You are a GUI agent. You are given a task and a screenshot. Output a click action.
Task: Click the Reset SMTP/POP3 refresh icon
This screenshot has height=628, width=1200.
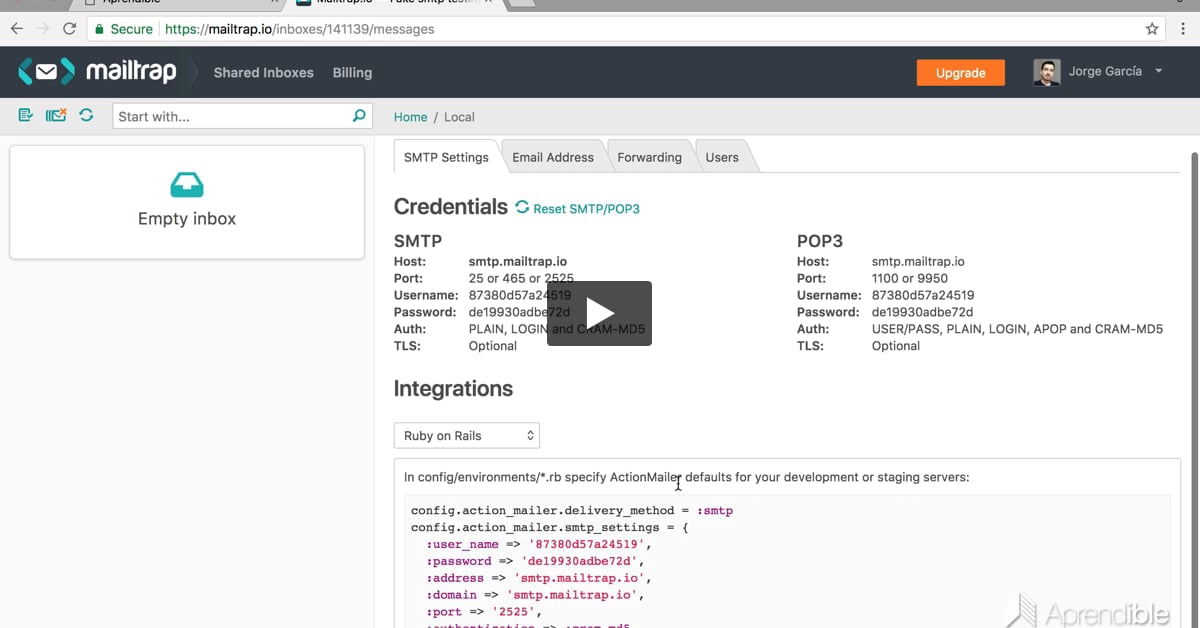[522, 207]
